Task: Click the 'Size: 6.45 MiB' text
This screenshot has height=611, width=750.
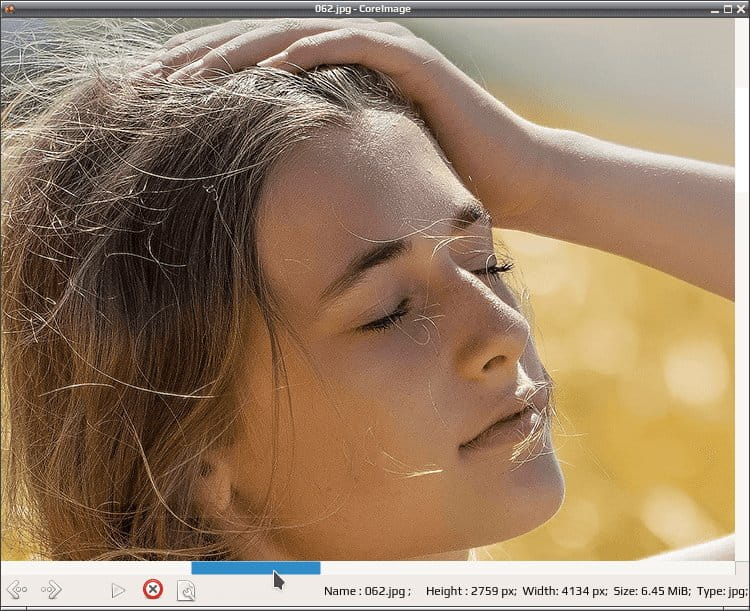Action: pyautogui.click(x=652, y=591)
